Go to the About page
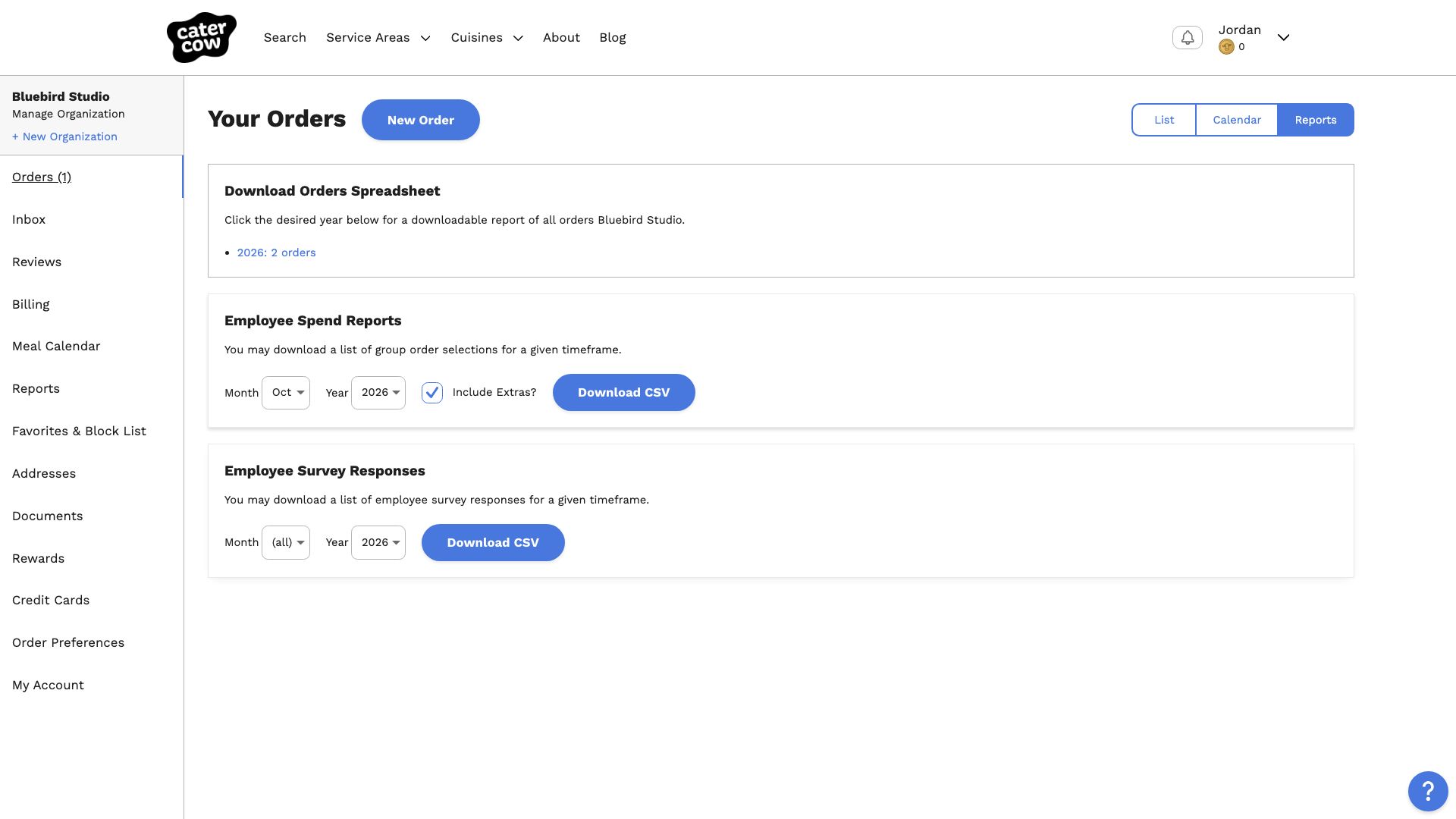 point(561,37)
